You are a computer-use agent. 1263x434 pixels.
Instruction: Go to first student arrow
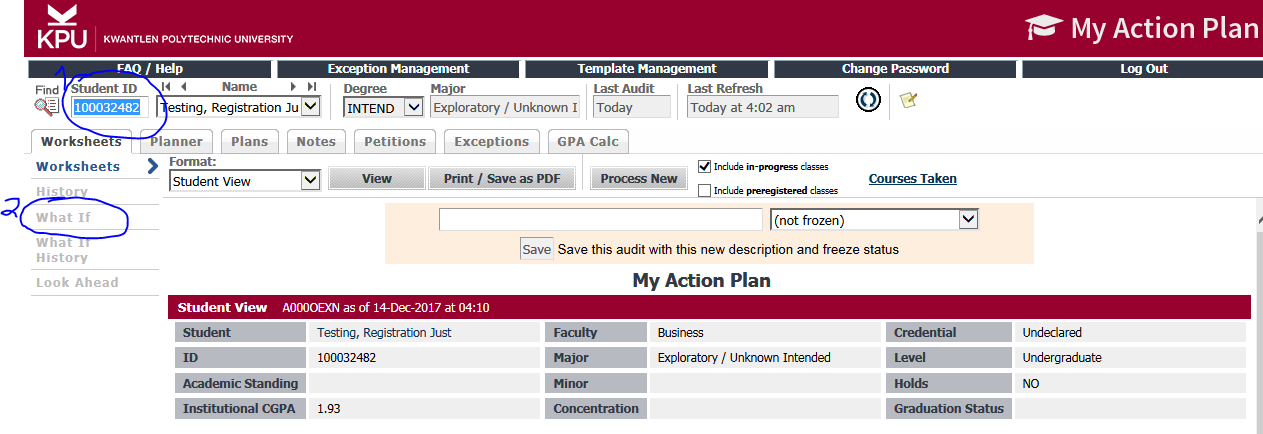(167, 87)
